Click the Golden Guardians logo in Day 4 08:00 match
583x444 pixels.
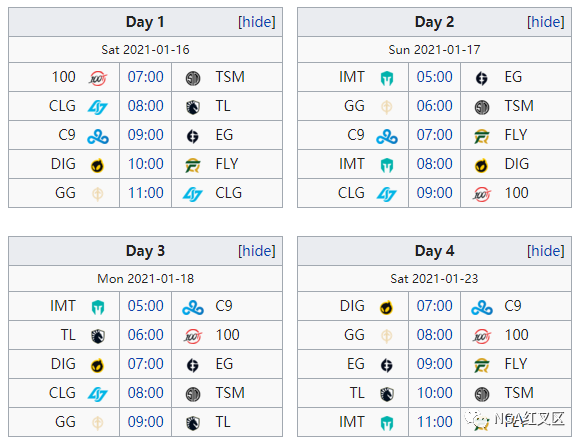pyautogui.click(x=387, y=336)
